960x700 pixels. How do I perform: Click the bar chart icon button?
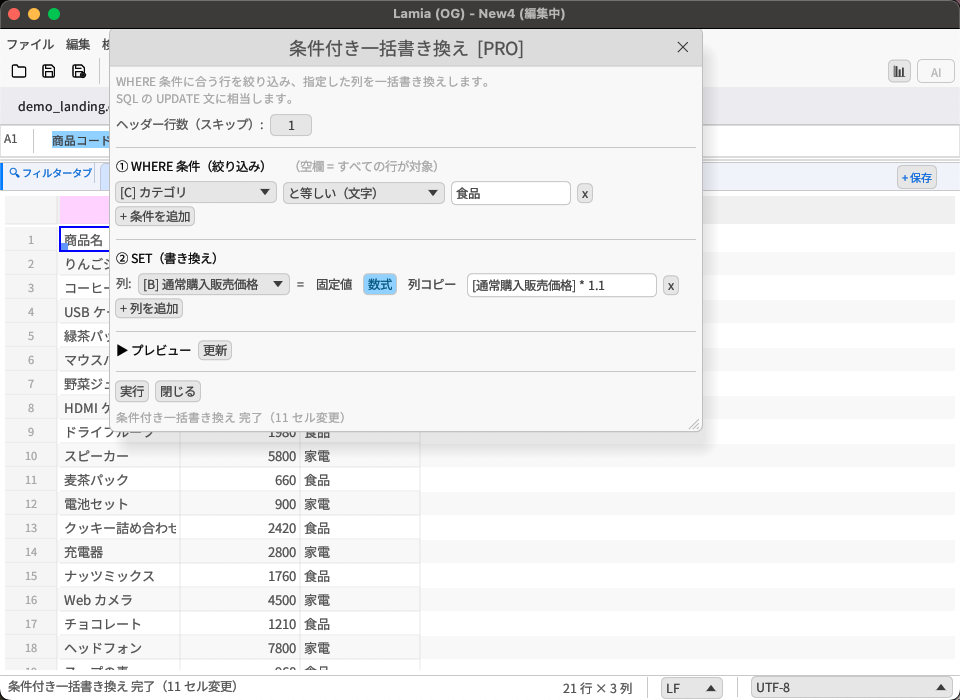coord(899,72)
